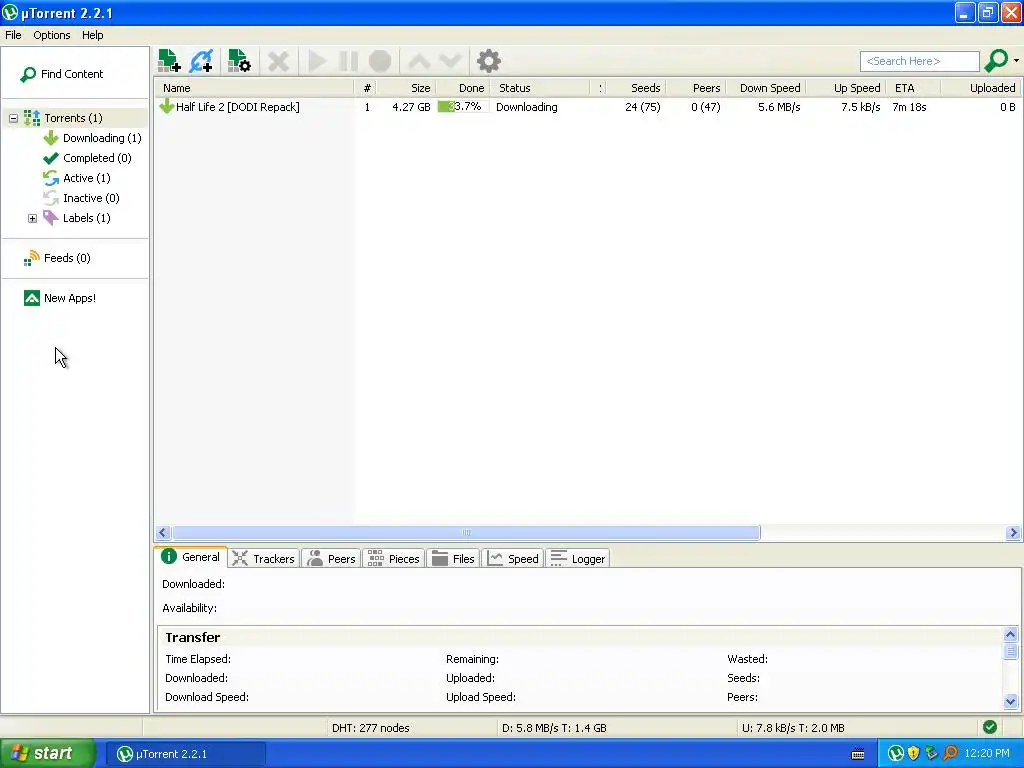Viewport: 1024px width, 768px height.
Task: Click the horizontal scrollbar thumb
Action: pos(466,533)
